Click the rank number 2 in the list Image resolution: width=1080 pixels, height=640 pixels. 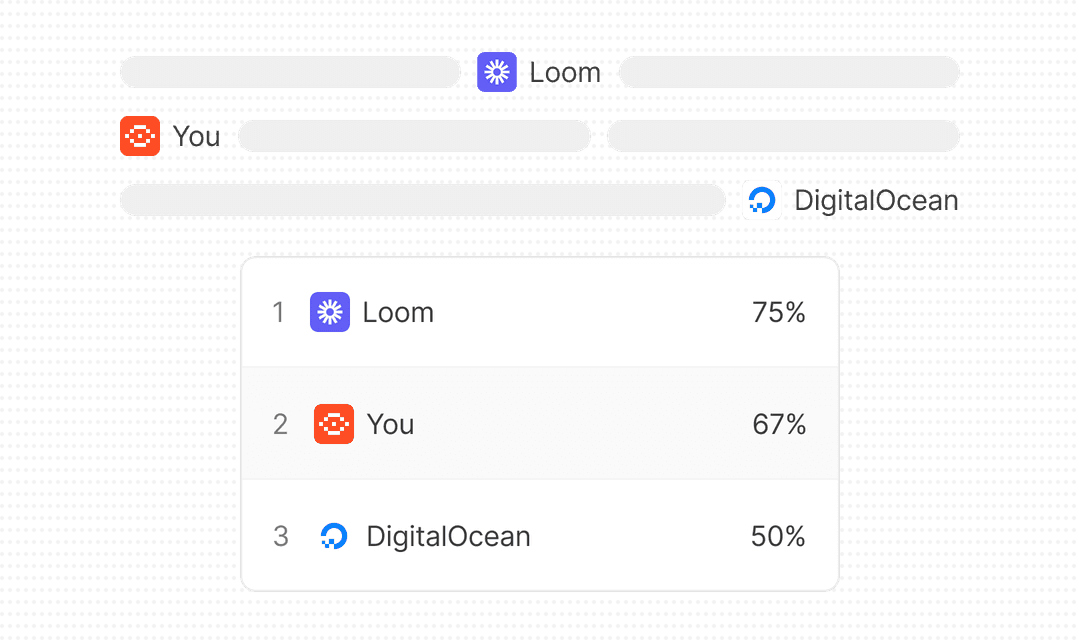coord(280,424)
